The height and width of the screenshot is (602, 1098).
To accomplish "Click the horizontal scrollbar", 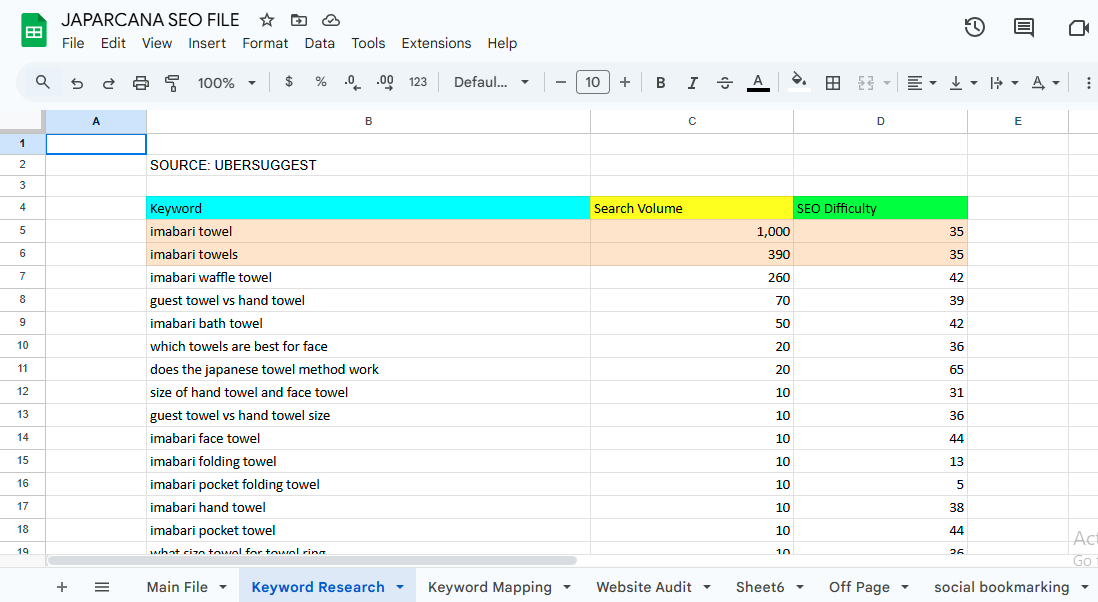I will tap(312, 560).
